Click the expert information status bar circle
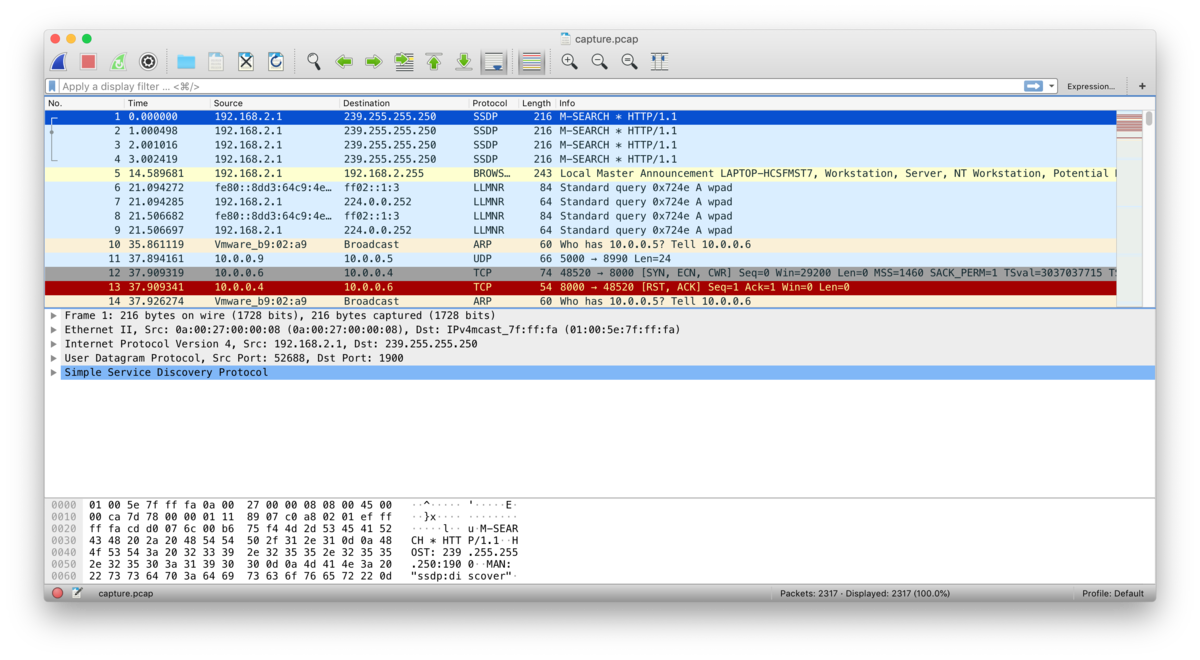 (57, 593)
